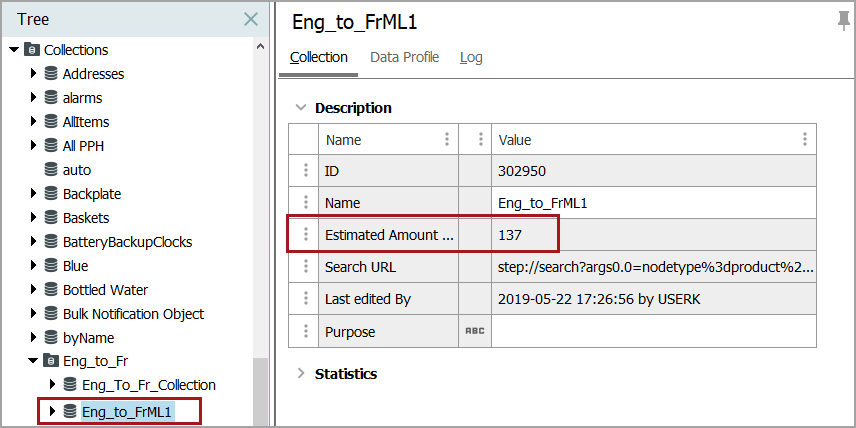This screenshot has height=428, width=856.
Task: Click the Name column options menu icon
Action: tap(446, 140)
